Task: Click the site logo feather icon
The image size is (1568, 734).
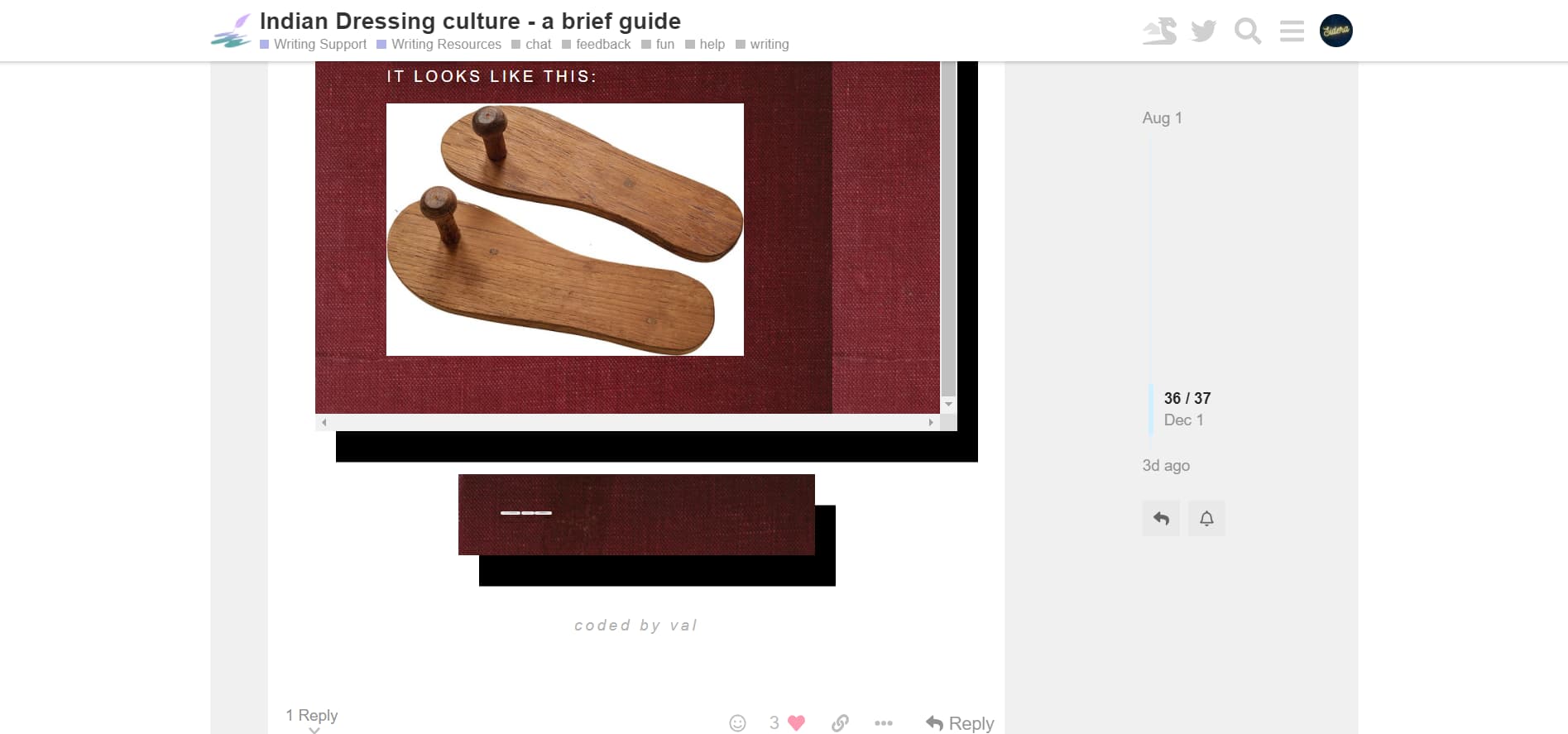Action: click(x=231, y=31)
